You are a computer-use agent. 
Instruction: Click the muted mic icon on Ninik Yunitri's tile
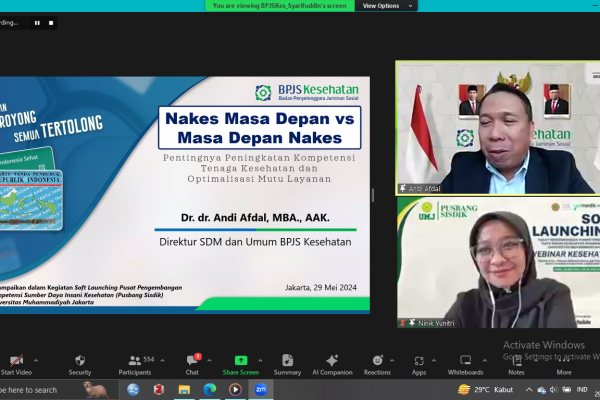403,323
